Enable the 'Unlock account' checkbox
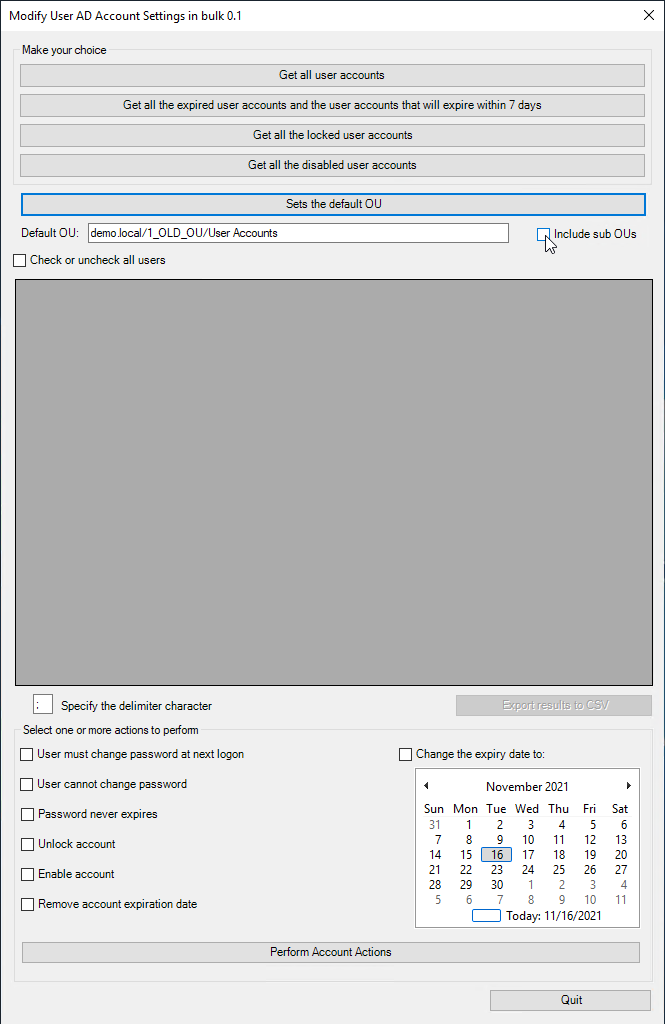This screenshot has height=1024, width=665. pyautogui.click(x=27, y=844)
